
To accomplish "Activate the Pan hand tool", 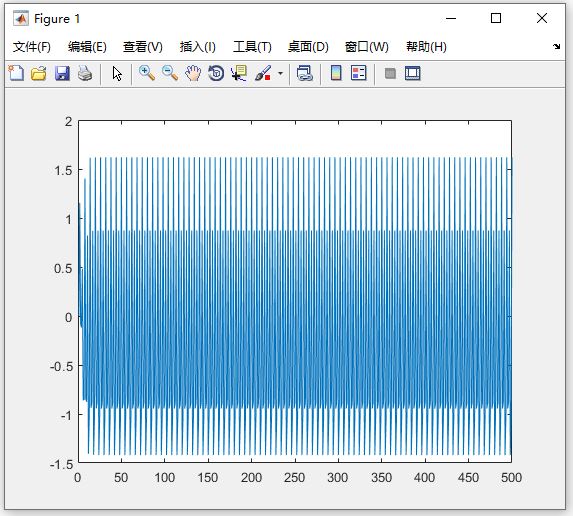I will point(193,73).
